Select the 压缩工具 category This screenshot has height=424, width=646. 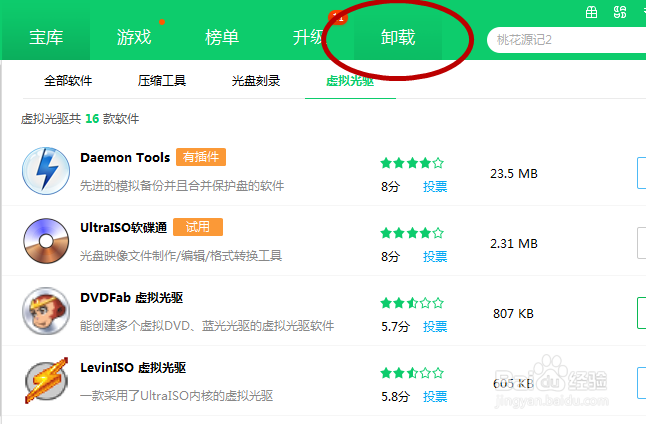(x=162, y=81)
